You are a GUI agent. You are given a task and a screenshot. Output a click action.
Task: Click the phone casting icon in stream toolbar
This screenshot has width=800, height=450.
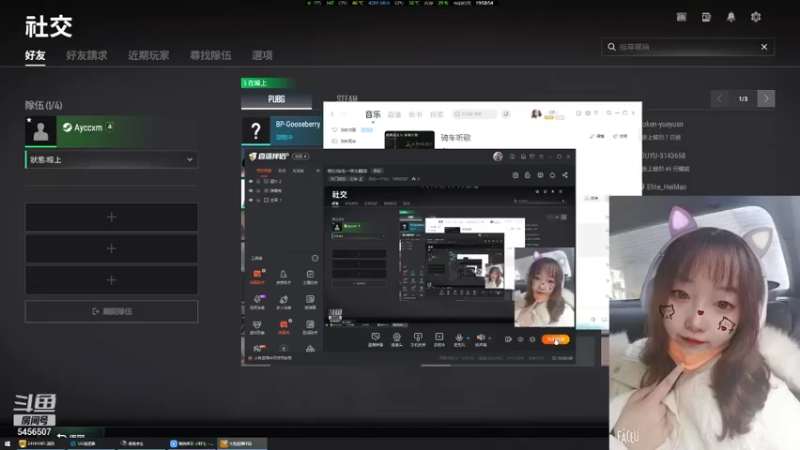(x=418, y=339)
